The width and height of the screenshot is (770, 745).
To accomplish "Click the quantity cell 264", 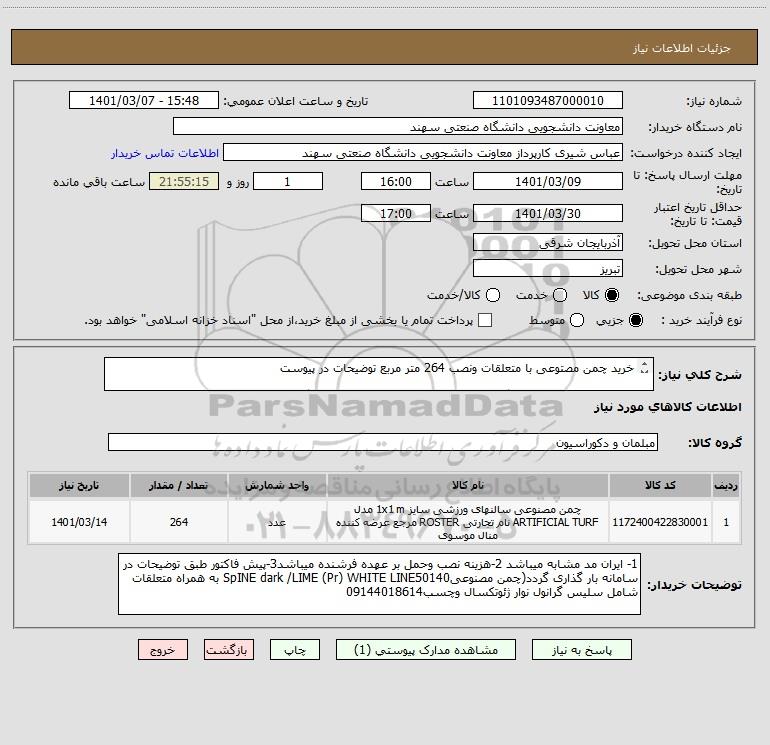I will tap(179, 522).
